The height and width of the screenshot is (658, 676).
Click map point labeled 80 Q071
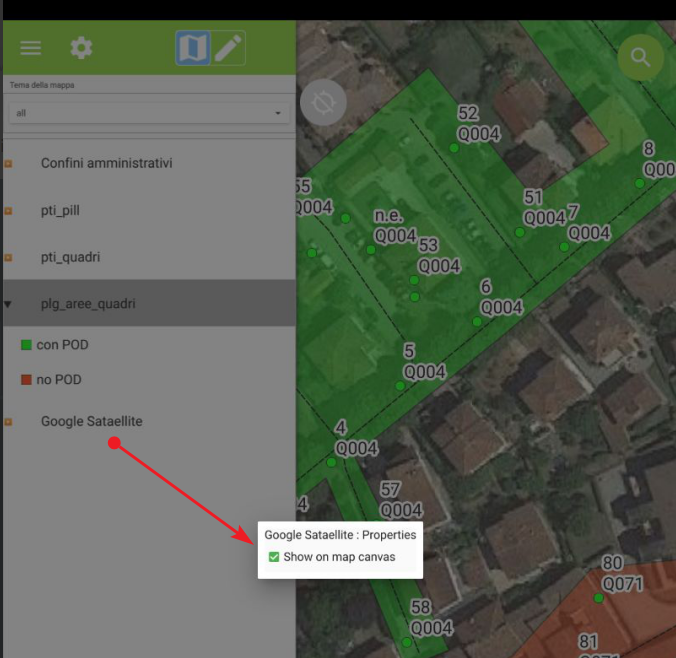click(599, 598)
